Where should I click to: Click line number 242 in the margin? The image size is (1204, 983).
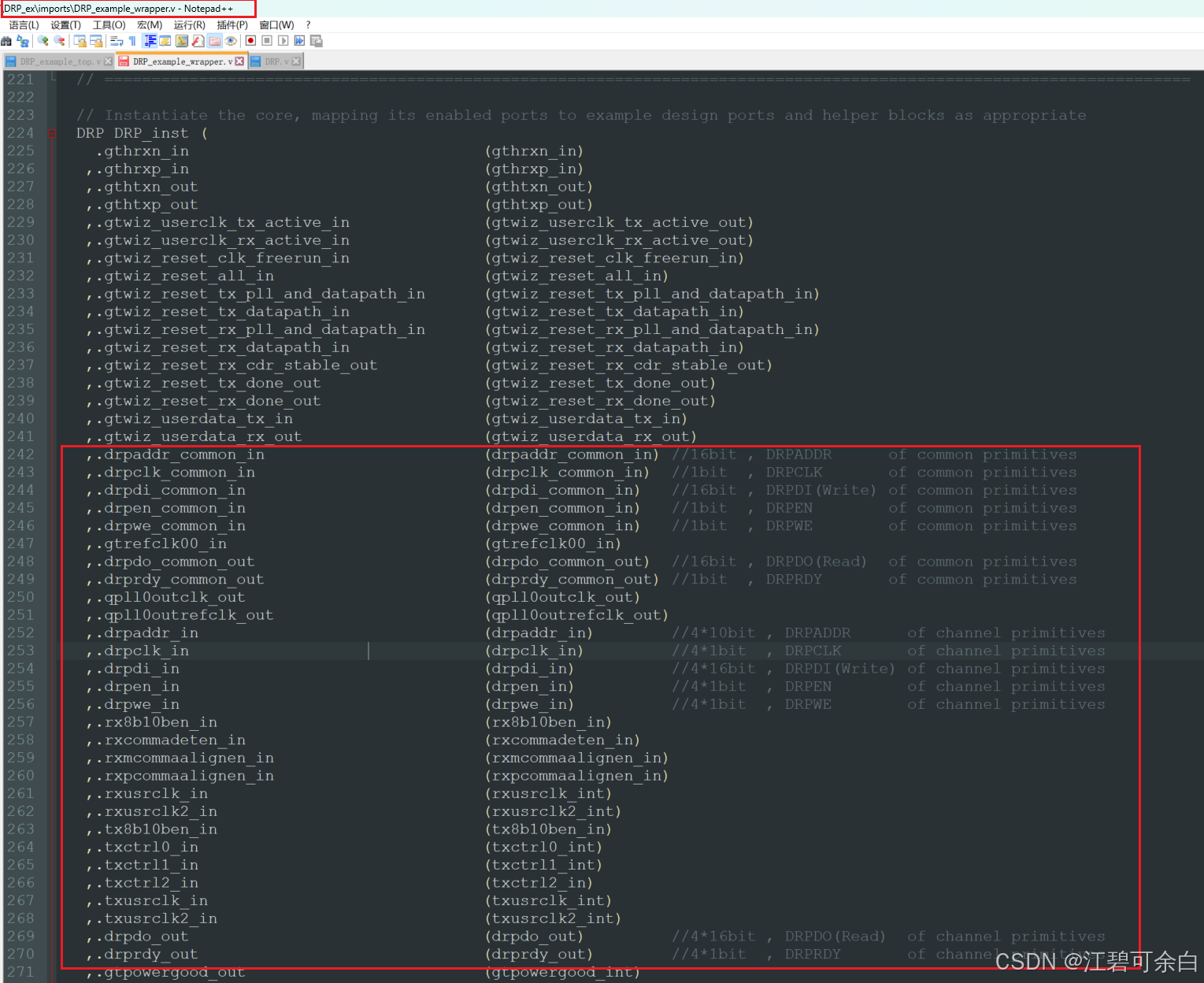tap(20, 454)
